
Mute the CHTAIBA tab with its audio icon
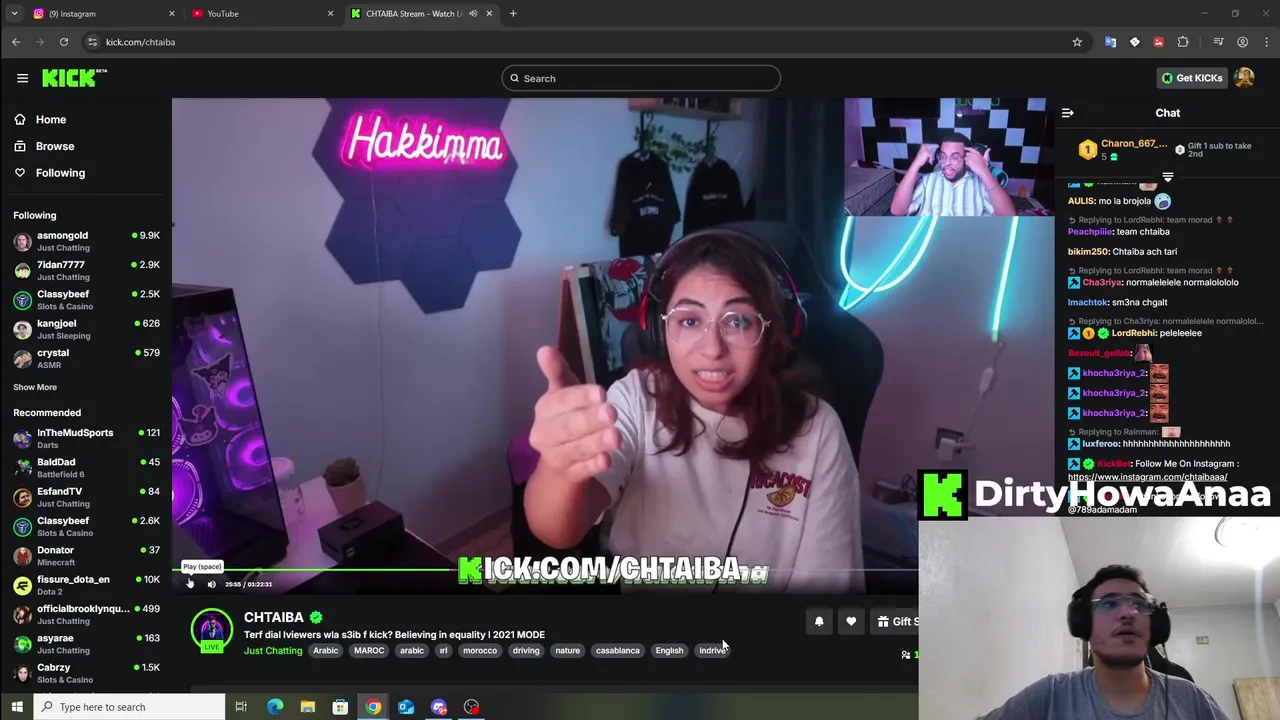point(473,14)
